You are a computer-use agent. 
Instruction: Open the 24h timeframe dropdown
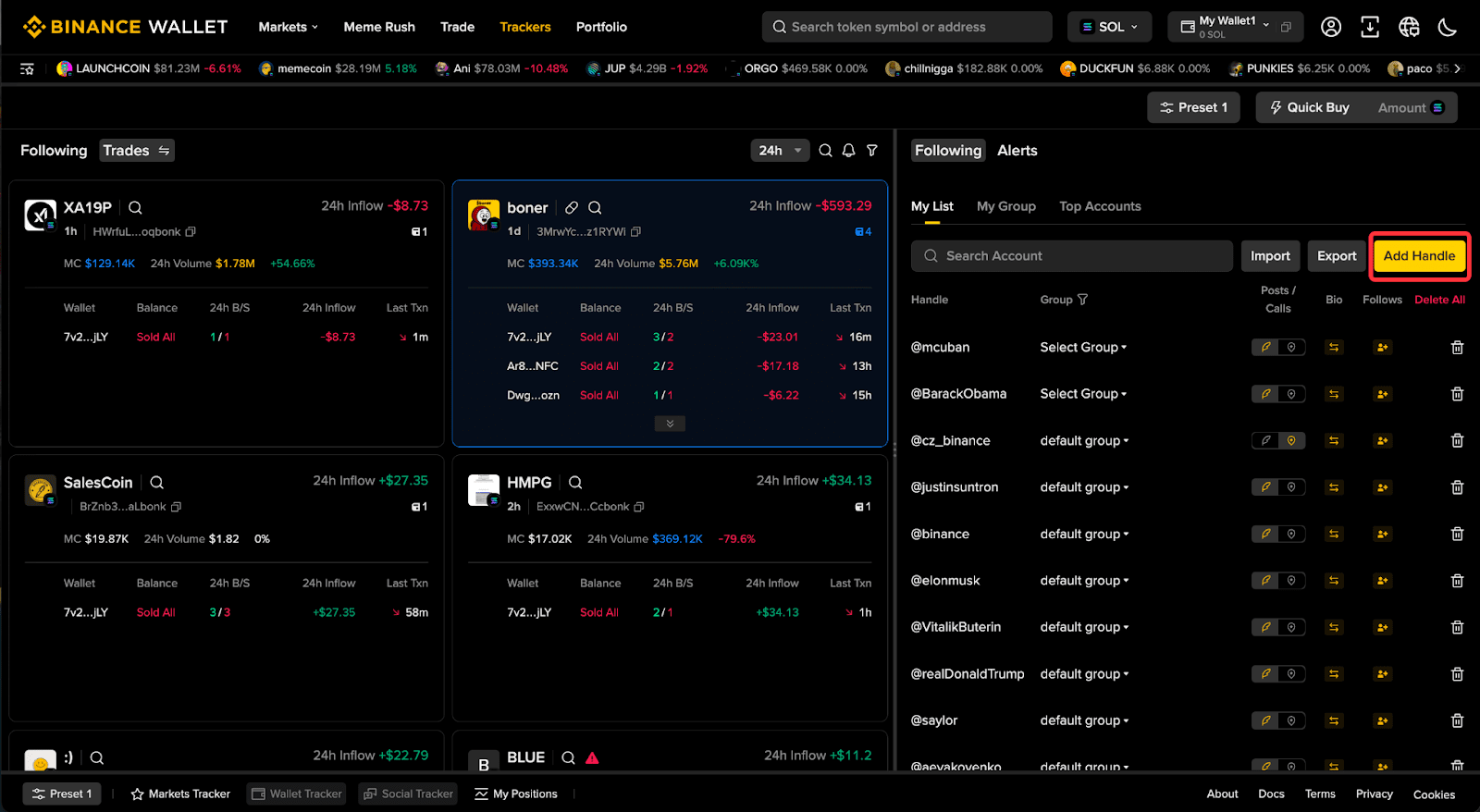pyautogui.click(x=780, y=150)
